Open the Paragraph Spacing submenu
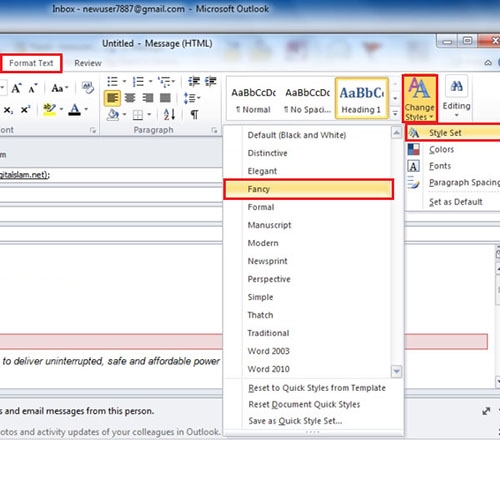This screenshot has width=500, height=500. click(453, 183)
